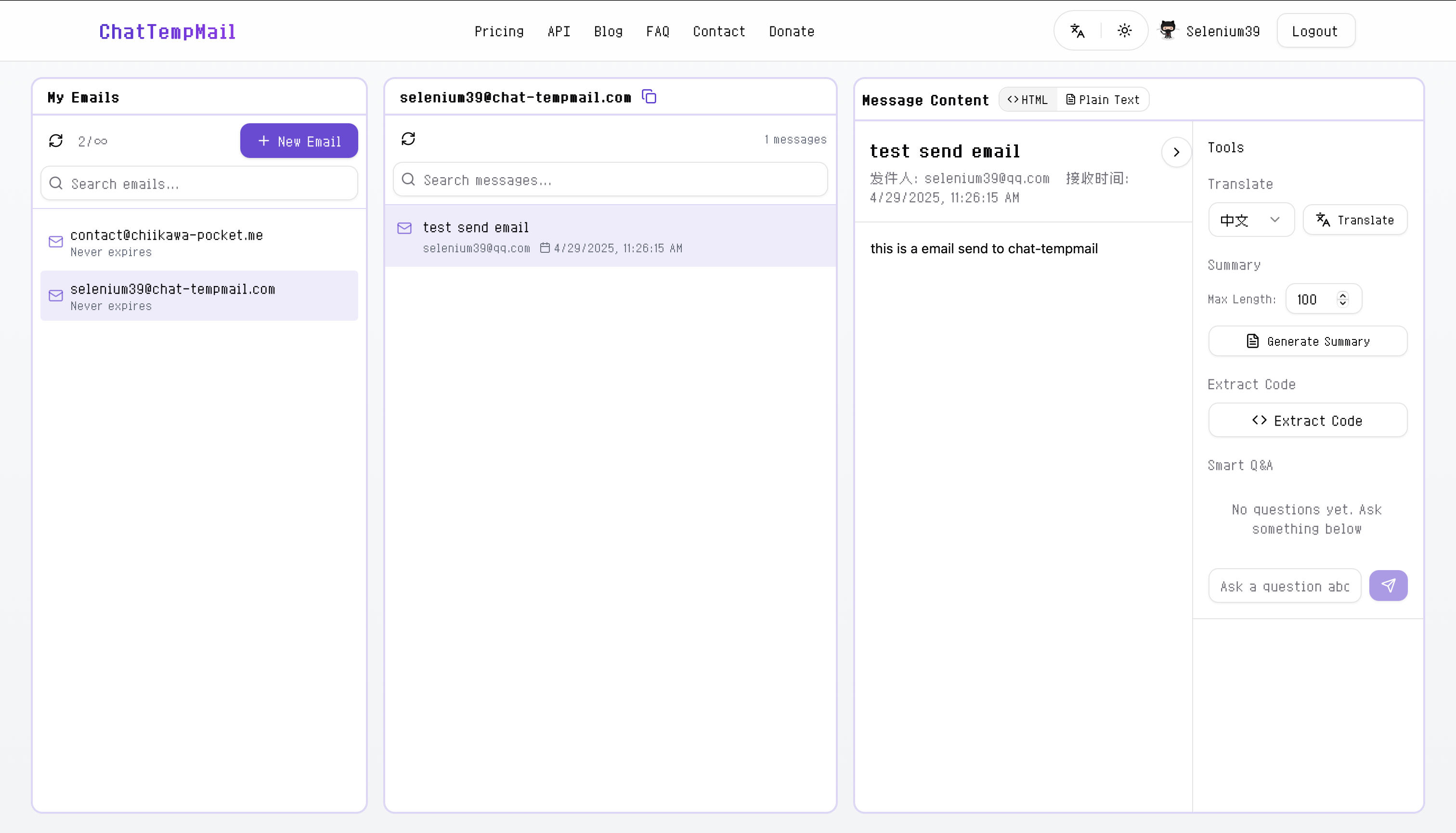
Task: Switch message view to Plain Text
Action: (x=1103, y=100)
